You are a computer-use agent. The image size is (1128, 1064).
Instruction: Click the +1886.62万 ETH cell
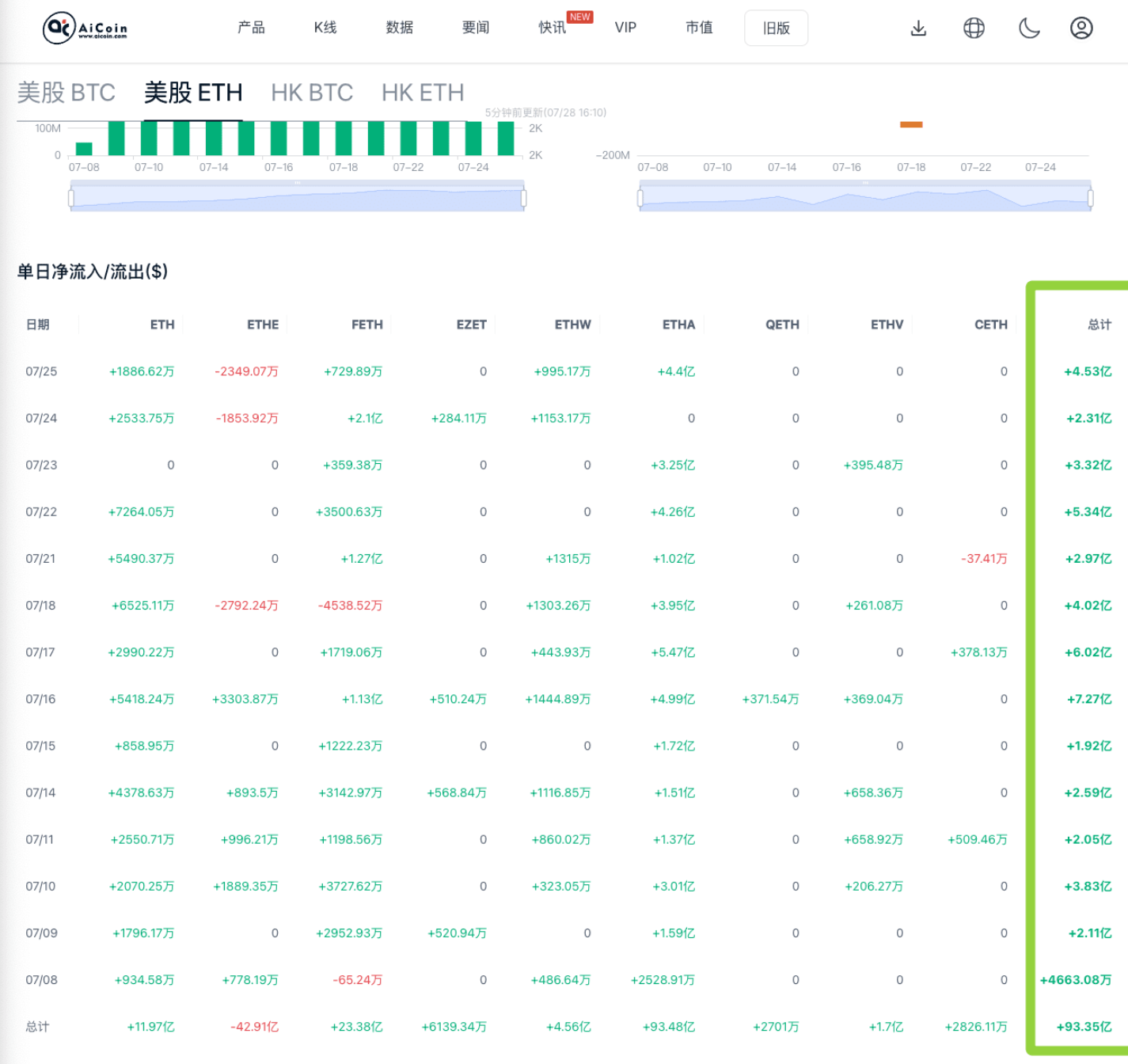click(142, 371)
